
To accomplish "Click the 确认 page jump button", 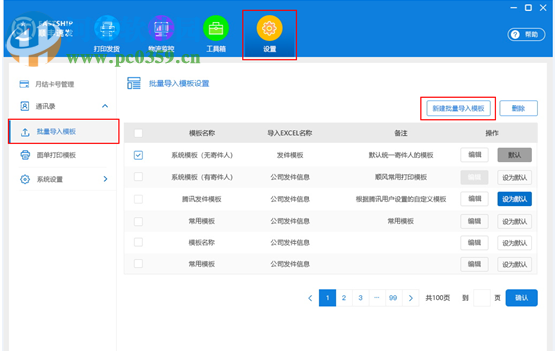I will (521, 298).
